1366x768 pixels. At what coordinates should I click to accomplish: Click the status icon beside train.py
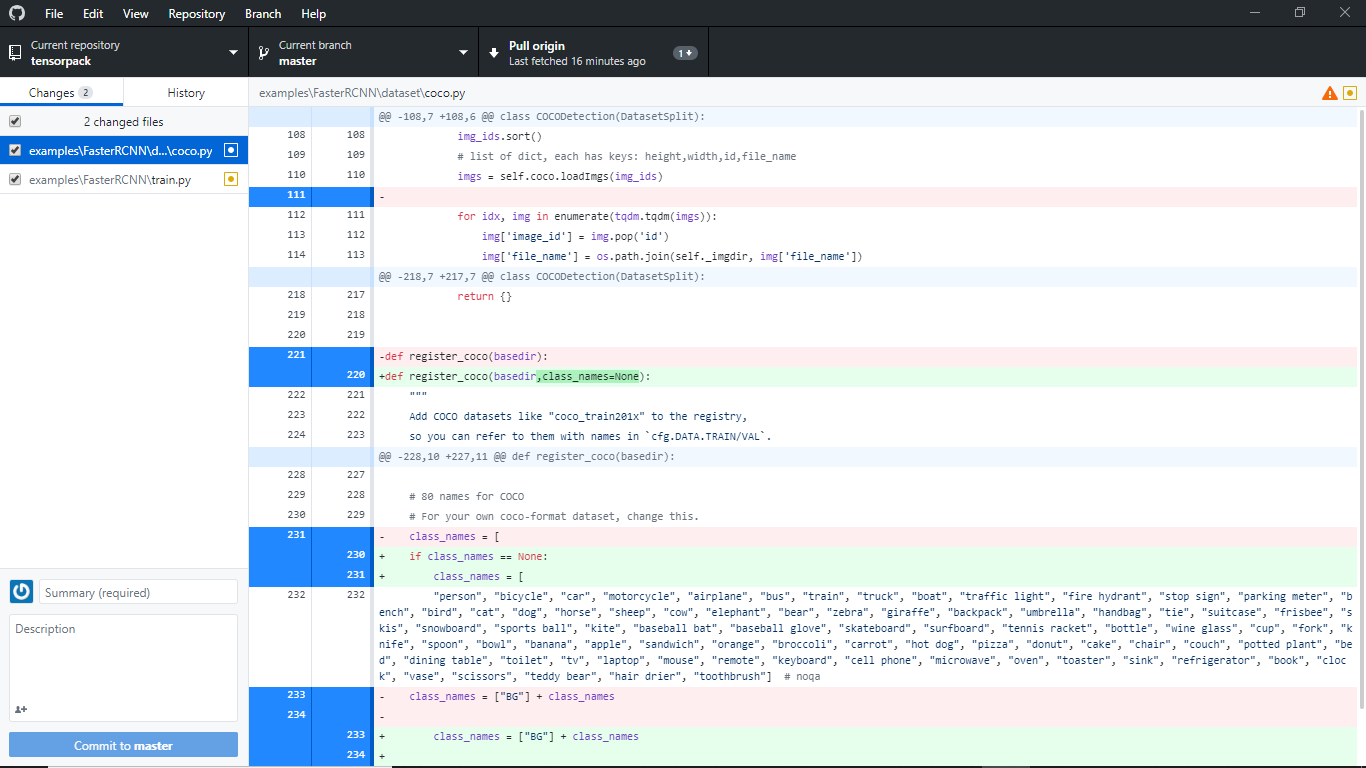click(x=231, y=179)
